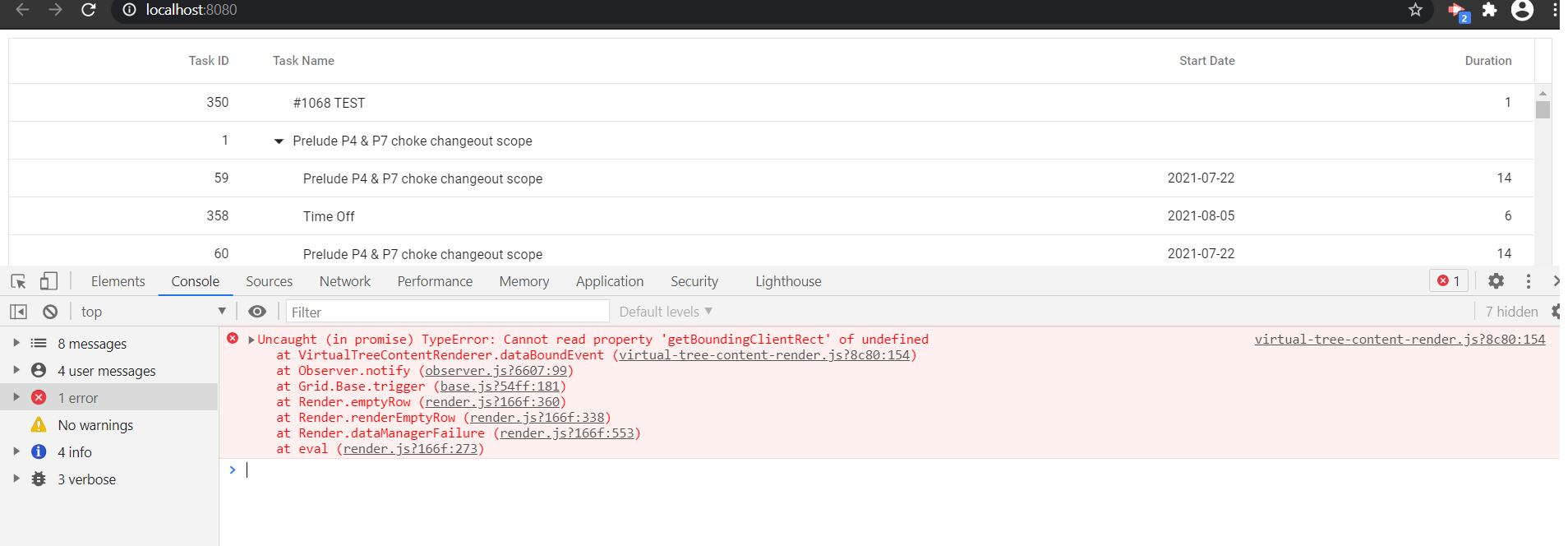Viewport: 1568px width, 546px height.
Task: Open the render.js?166f:553 stack trace link
Action: pos(566,433)
